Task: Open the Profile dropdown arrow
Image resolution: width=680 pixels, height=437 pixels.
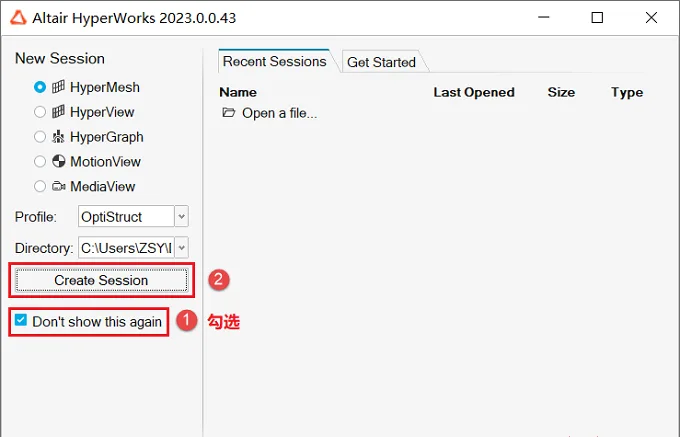Action: click(182, 216)
